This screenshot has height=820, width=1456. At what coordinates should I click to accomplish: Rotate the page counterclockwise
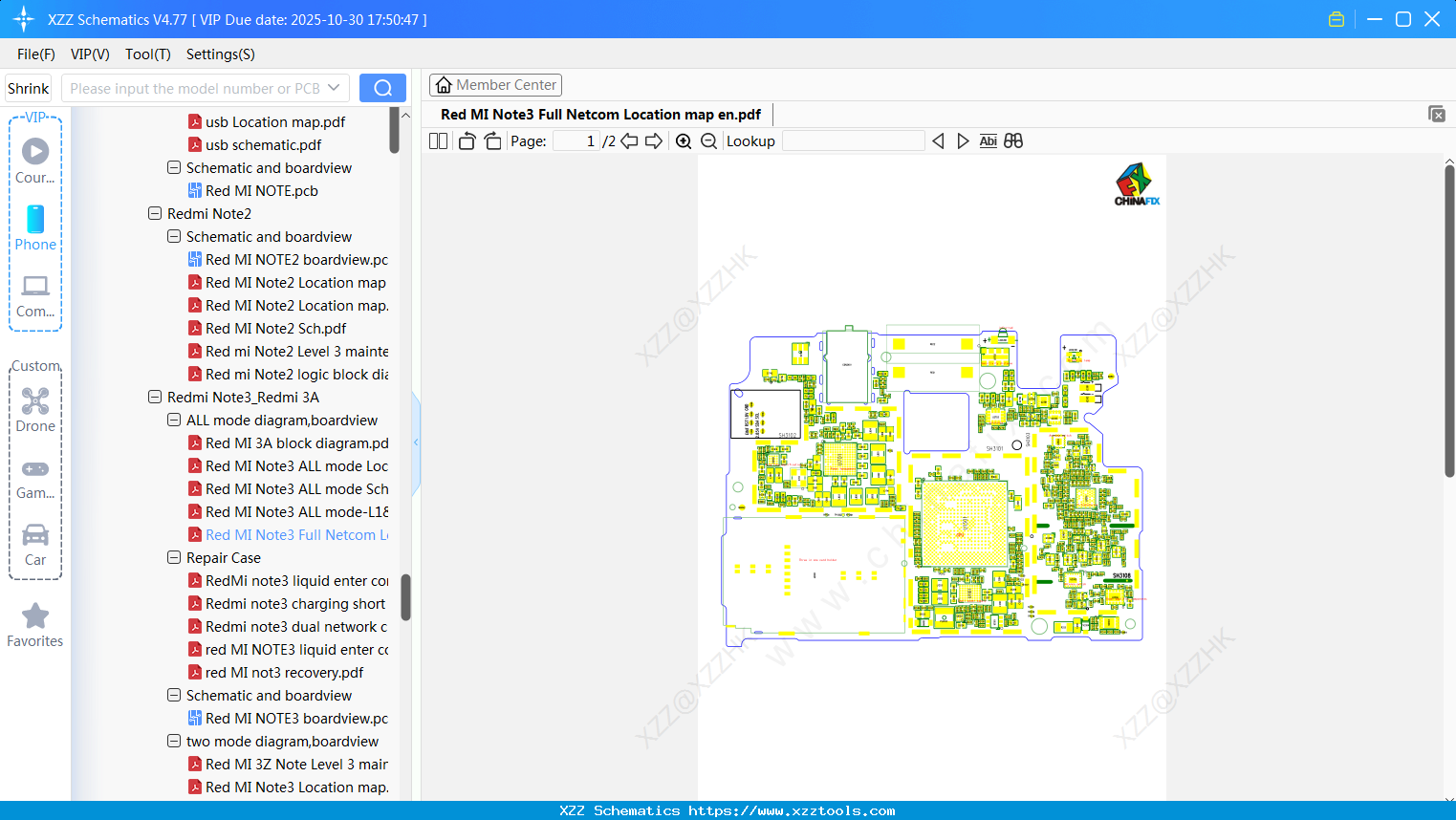[x=467, y=141]
